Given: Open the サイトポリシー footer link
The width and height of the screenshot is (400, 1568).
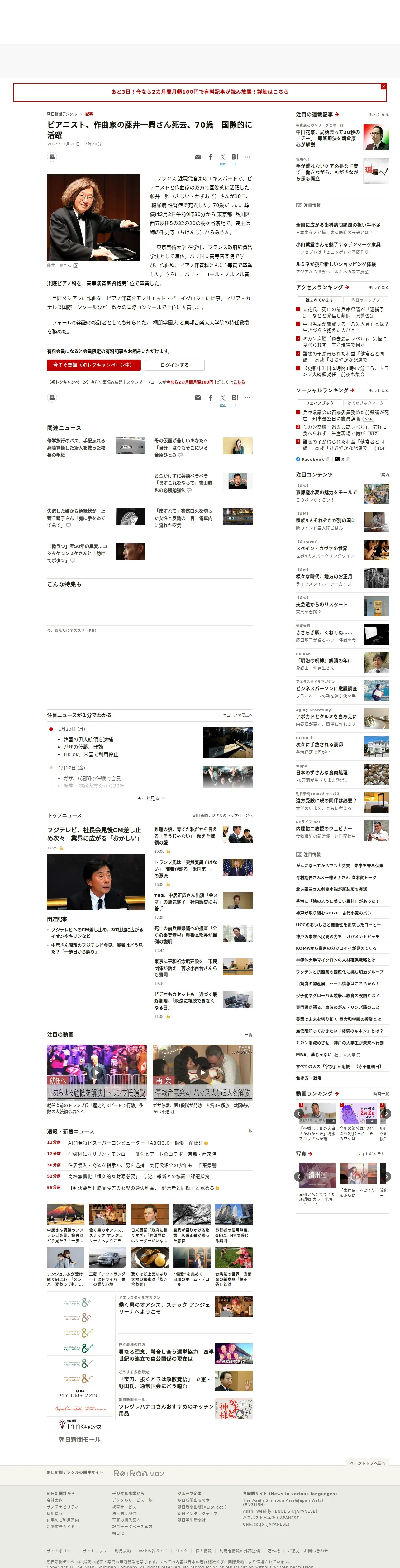Looking at the screenshot, I should point(61,1550).
